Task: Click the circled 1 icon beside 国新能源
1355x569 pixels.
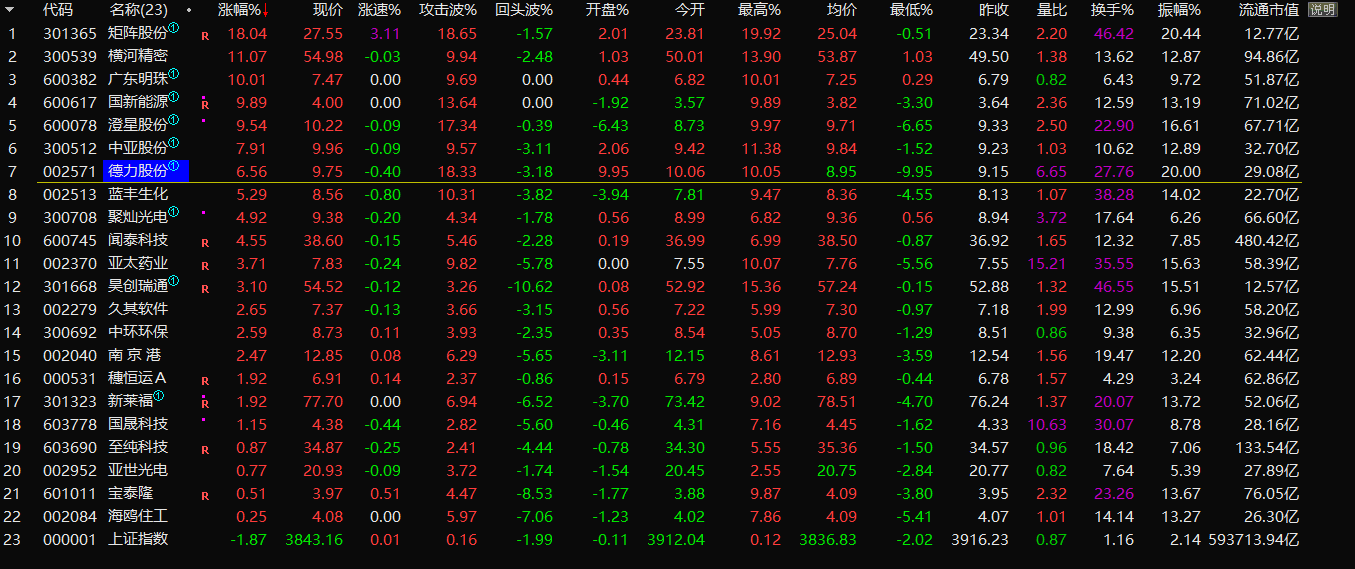Action: coord(174,98)
